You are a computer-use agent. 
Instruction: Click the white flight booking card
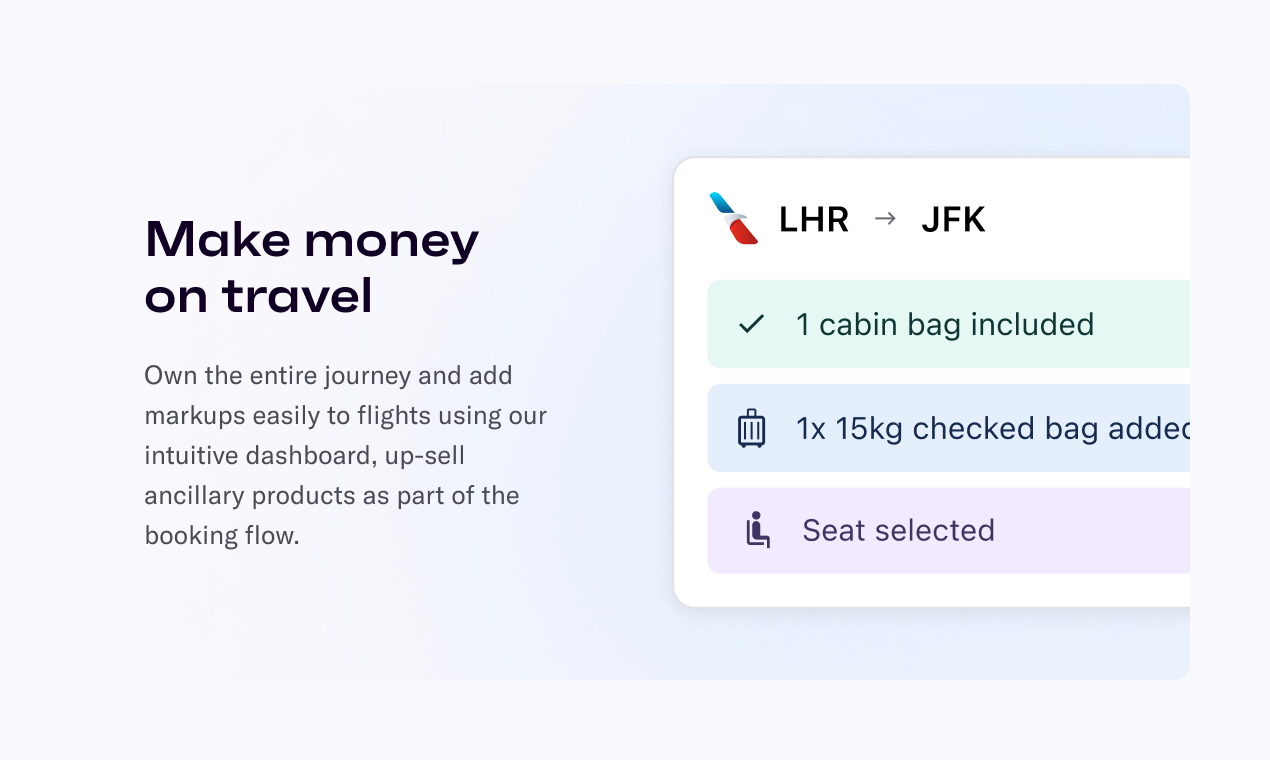point(932,382)
